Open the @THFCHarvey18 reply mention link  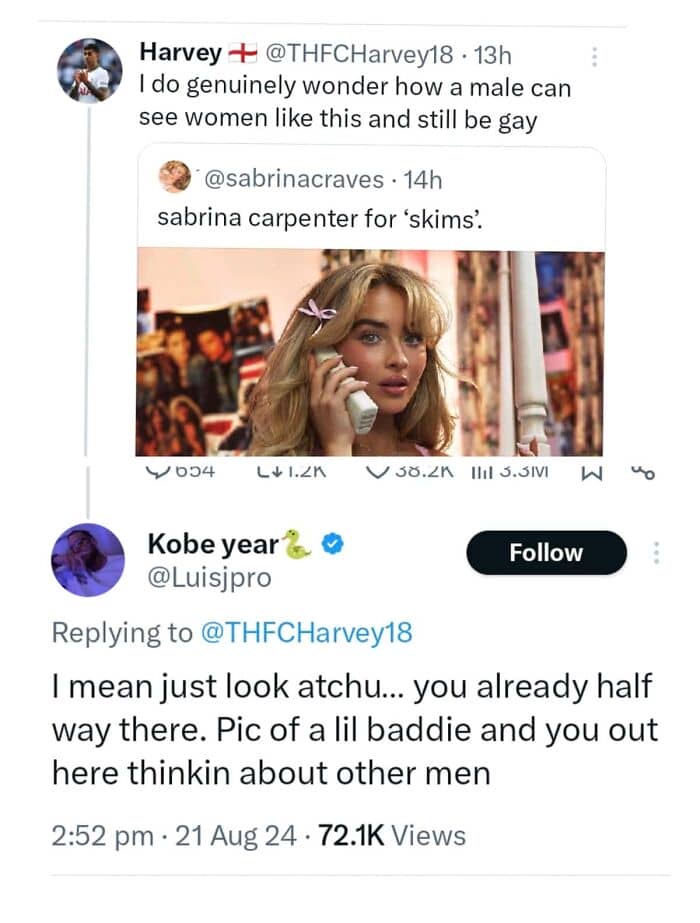tap(307, 633)
